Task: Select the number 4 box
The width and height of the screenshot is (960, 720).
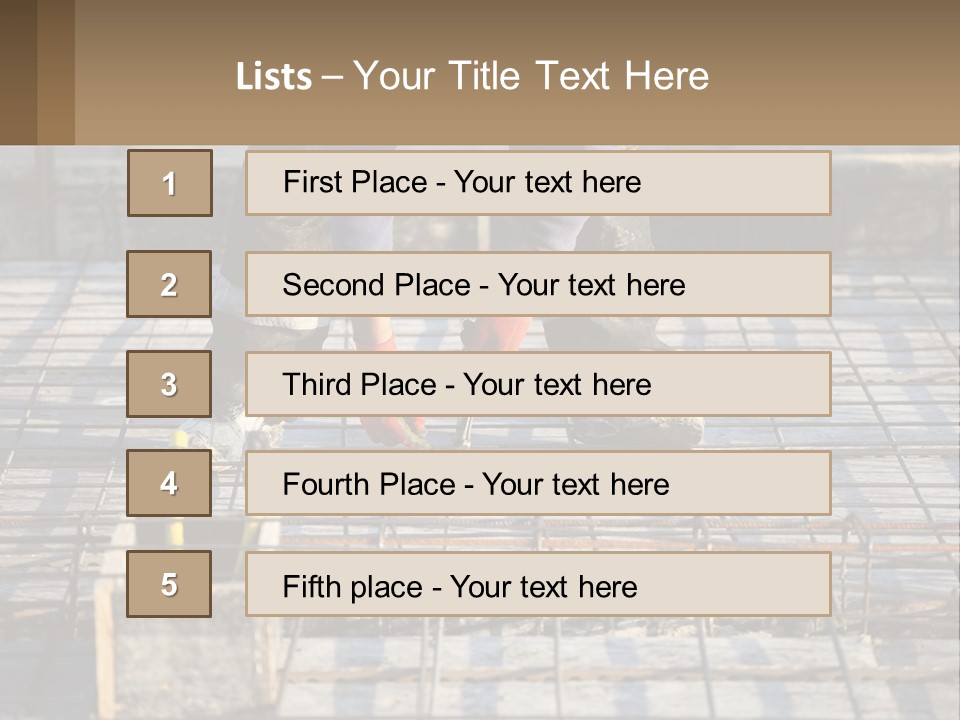Action: 169,484
